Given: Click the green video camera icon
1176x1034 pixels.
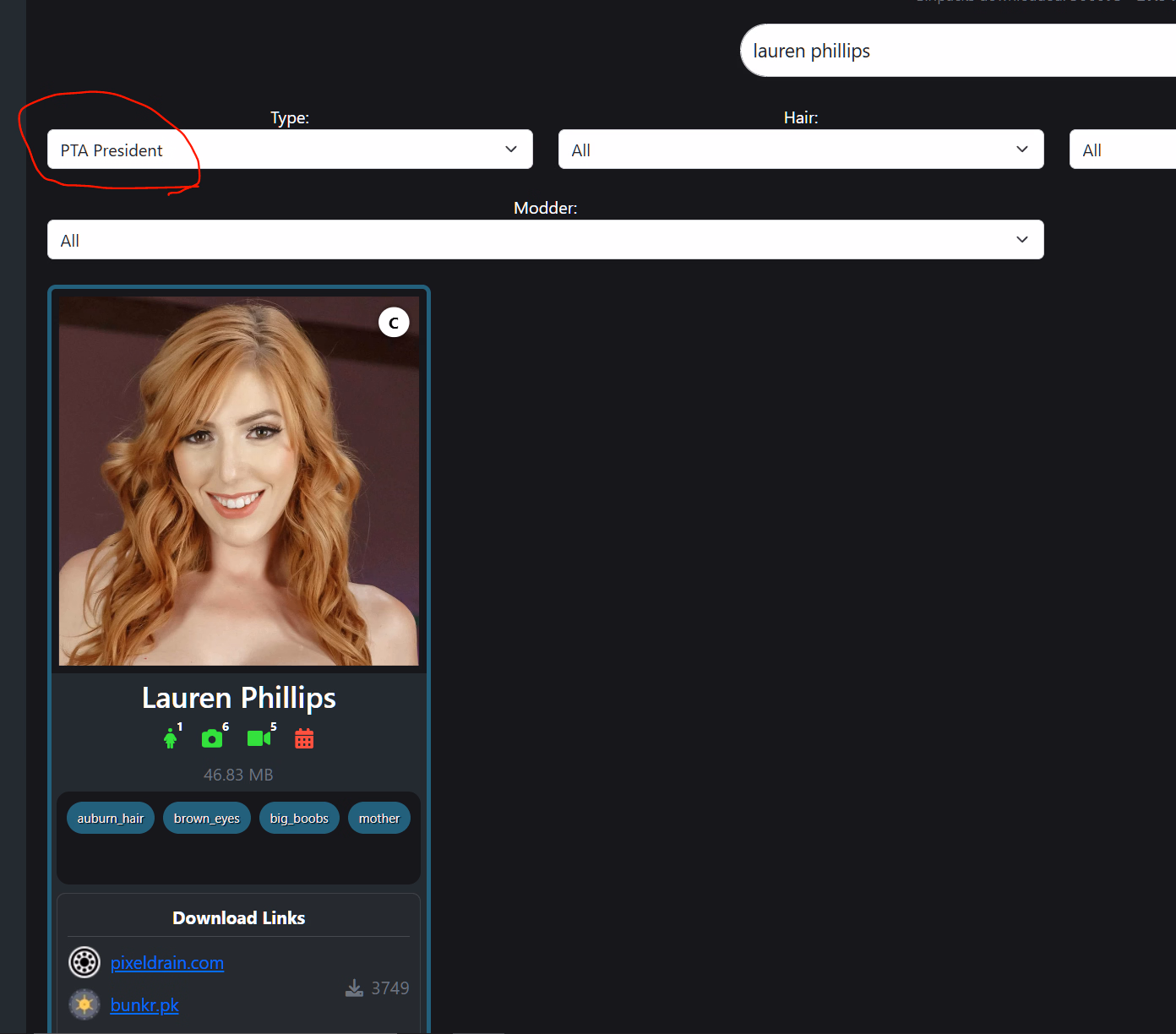Looking at the screenshot, I should 259,738.
